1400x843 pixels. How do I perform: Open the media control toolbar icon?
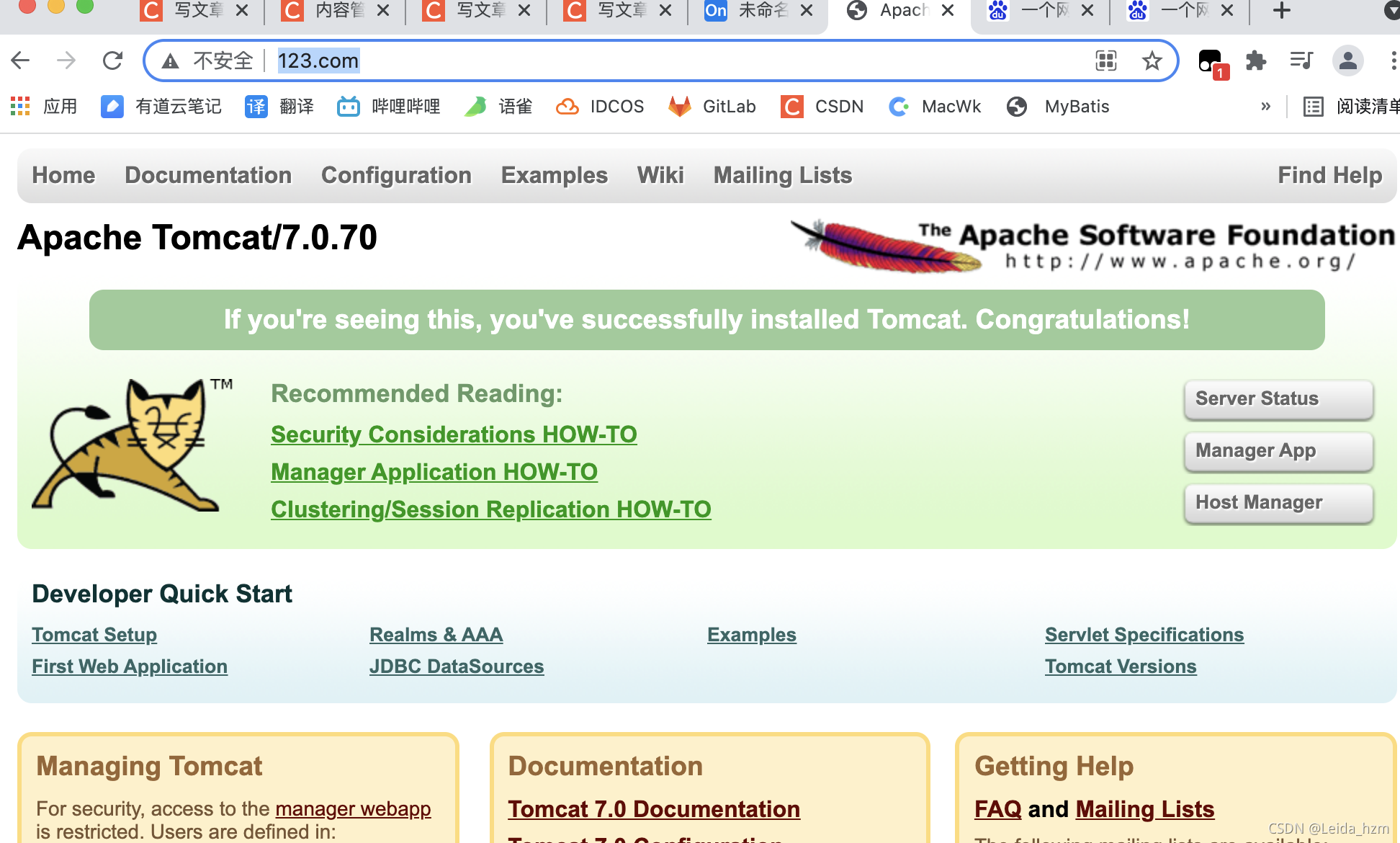(1301, 61)
